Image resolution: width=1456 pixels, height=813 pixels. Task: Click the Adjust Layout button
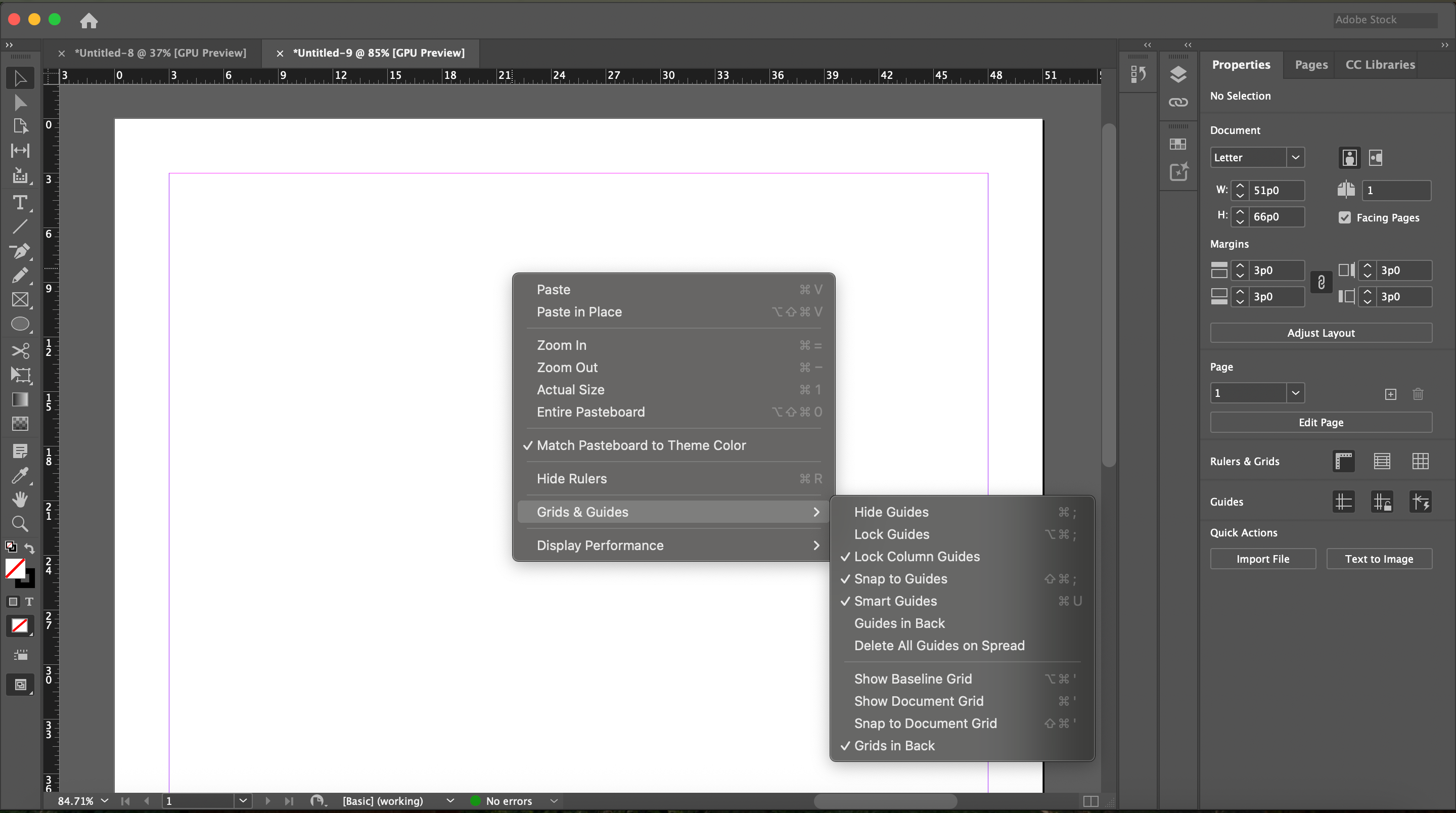pyautogui.click(x=1321, y=333)
